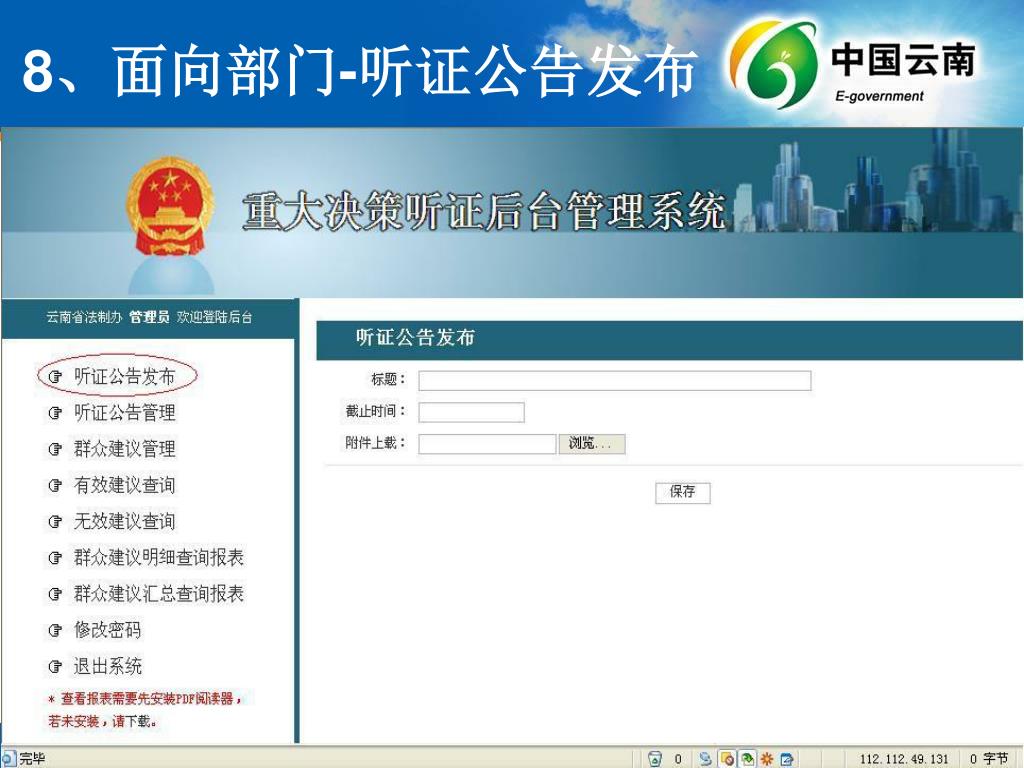
Task: Click hand icon beside 有效建议查询
Action: pos(56,486)
